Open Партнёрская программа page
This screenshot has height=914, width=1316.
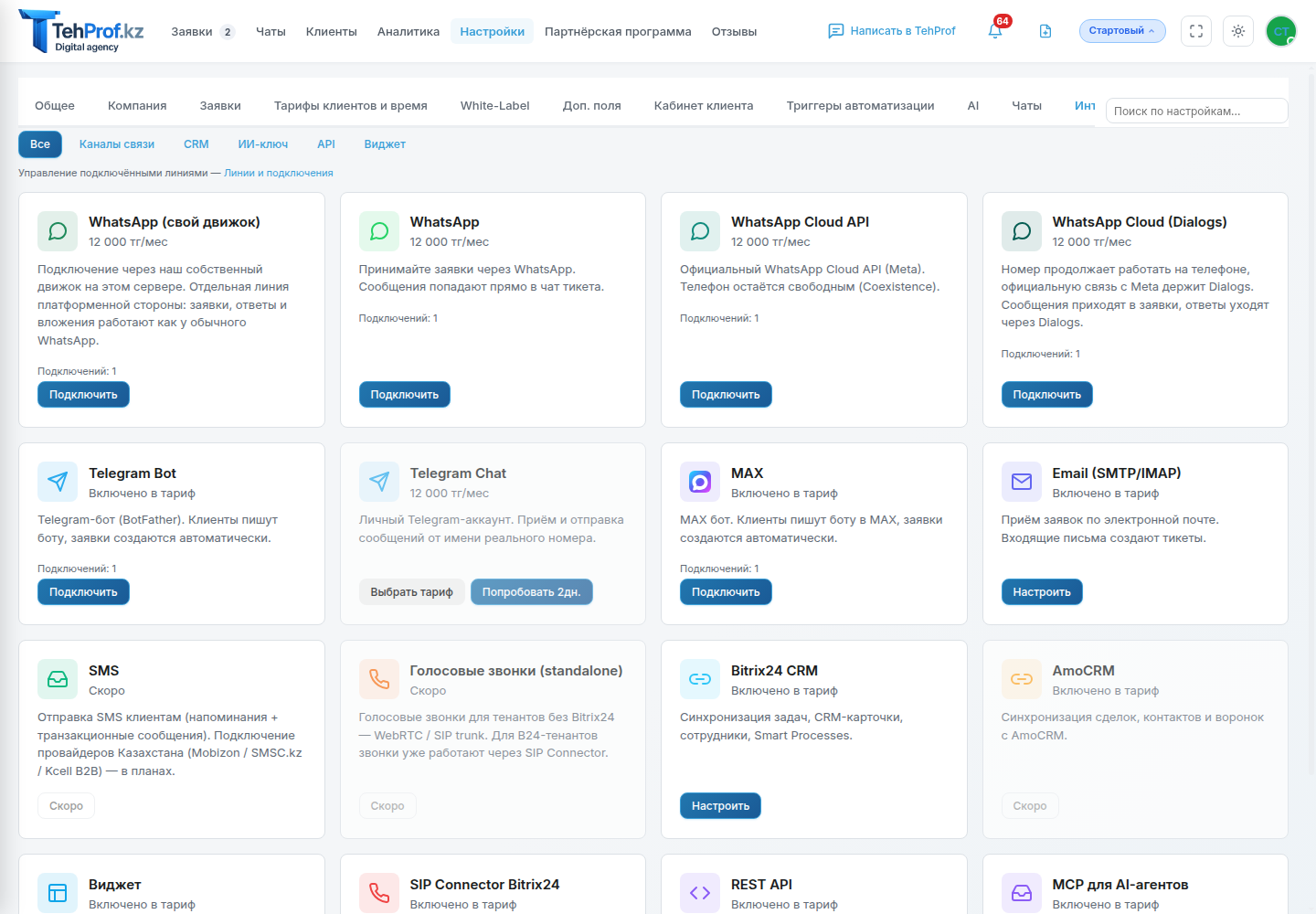pyautogui.click(x=618, y=32)
